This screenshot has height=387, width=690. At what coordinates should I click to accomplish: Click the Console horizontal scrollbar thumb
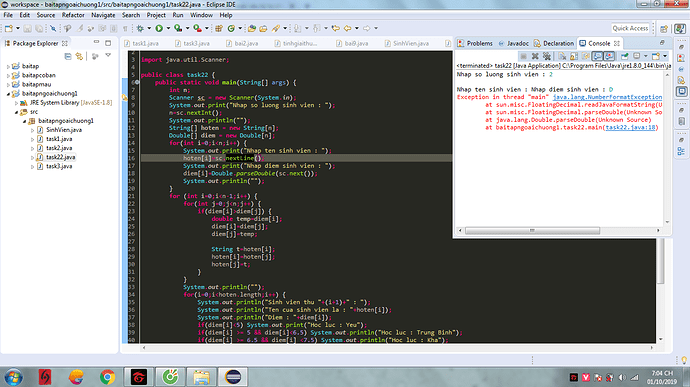pos(532,230)
